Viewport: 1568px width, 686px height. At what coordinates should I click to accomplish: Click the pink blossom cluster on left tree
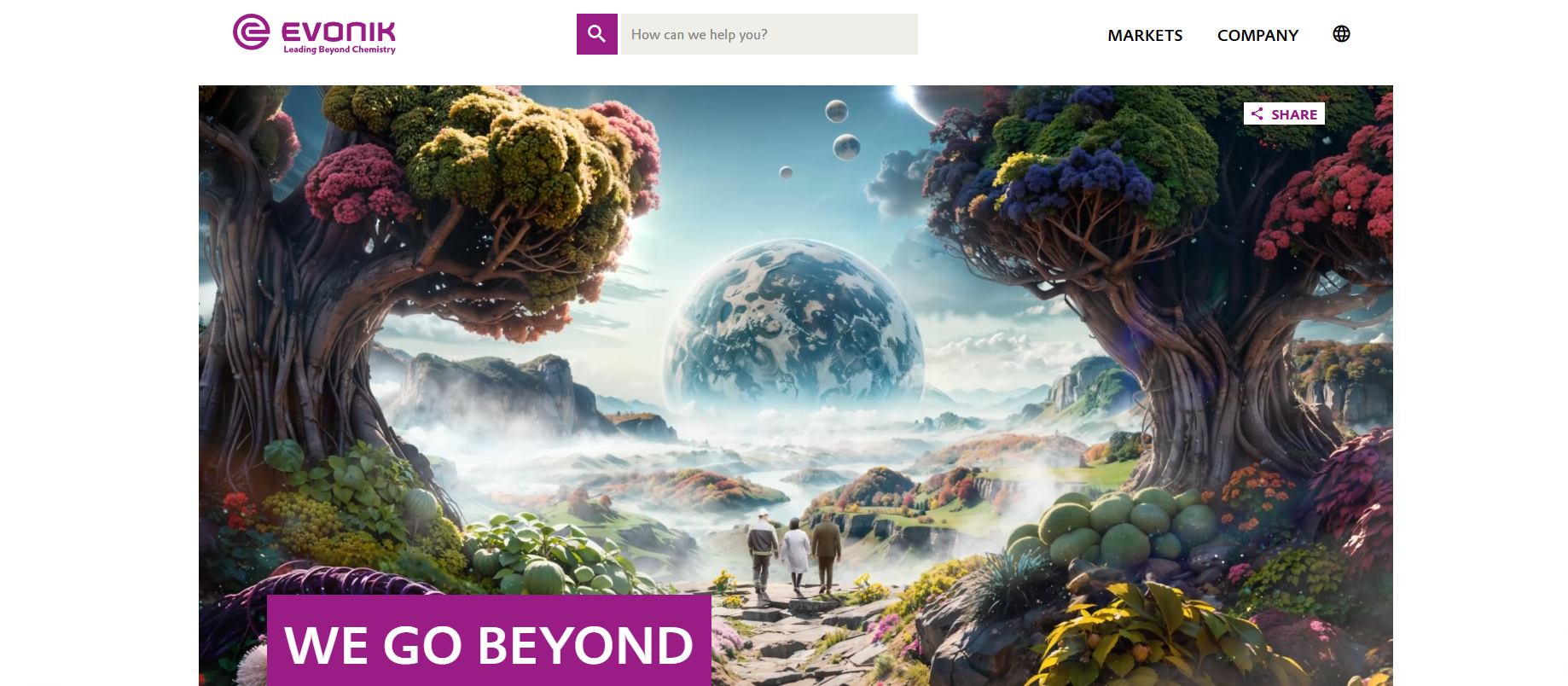351,185
